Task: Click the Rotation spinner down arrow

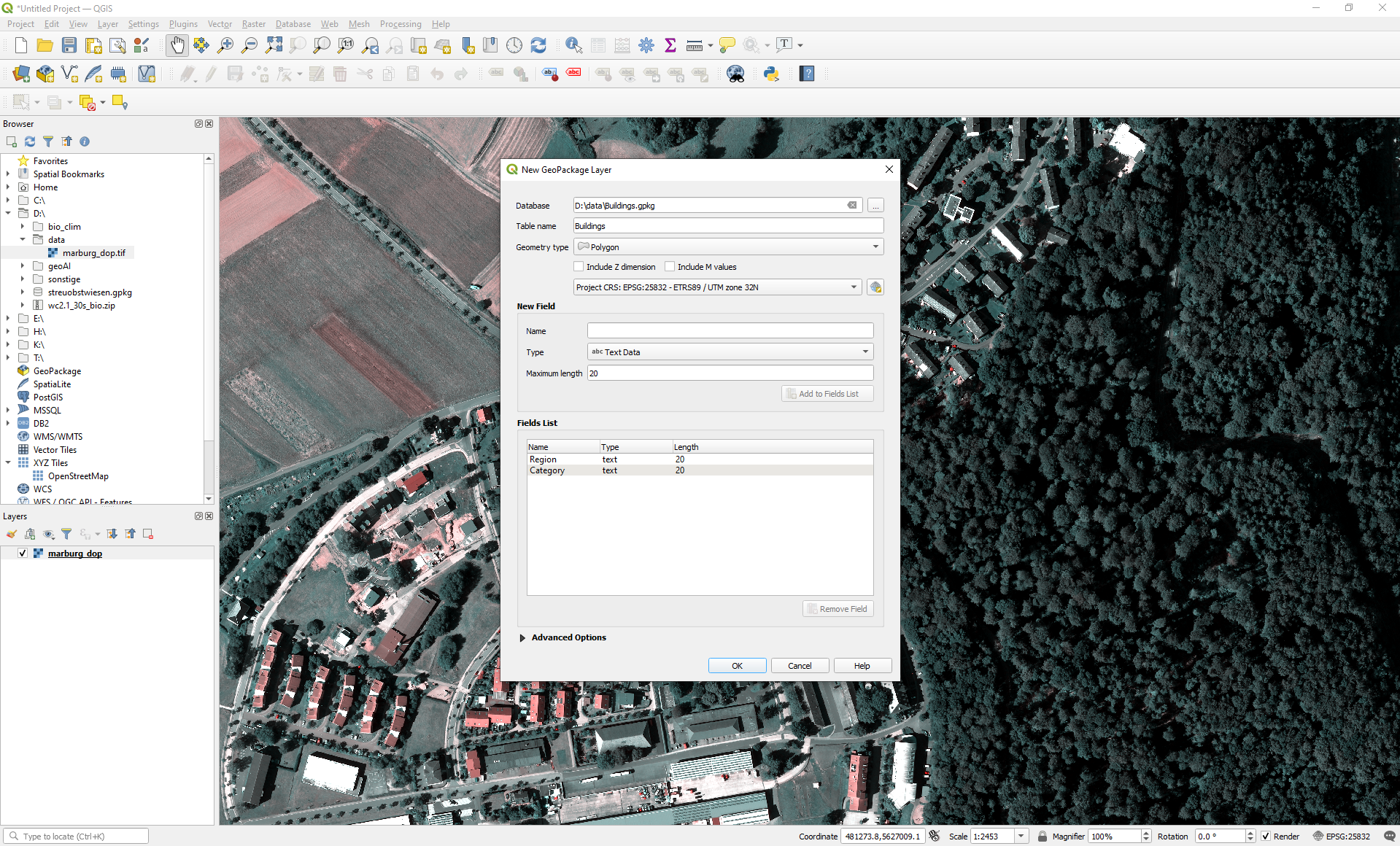Action: click(x=1250, y=840)
